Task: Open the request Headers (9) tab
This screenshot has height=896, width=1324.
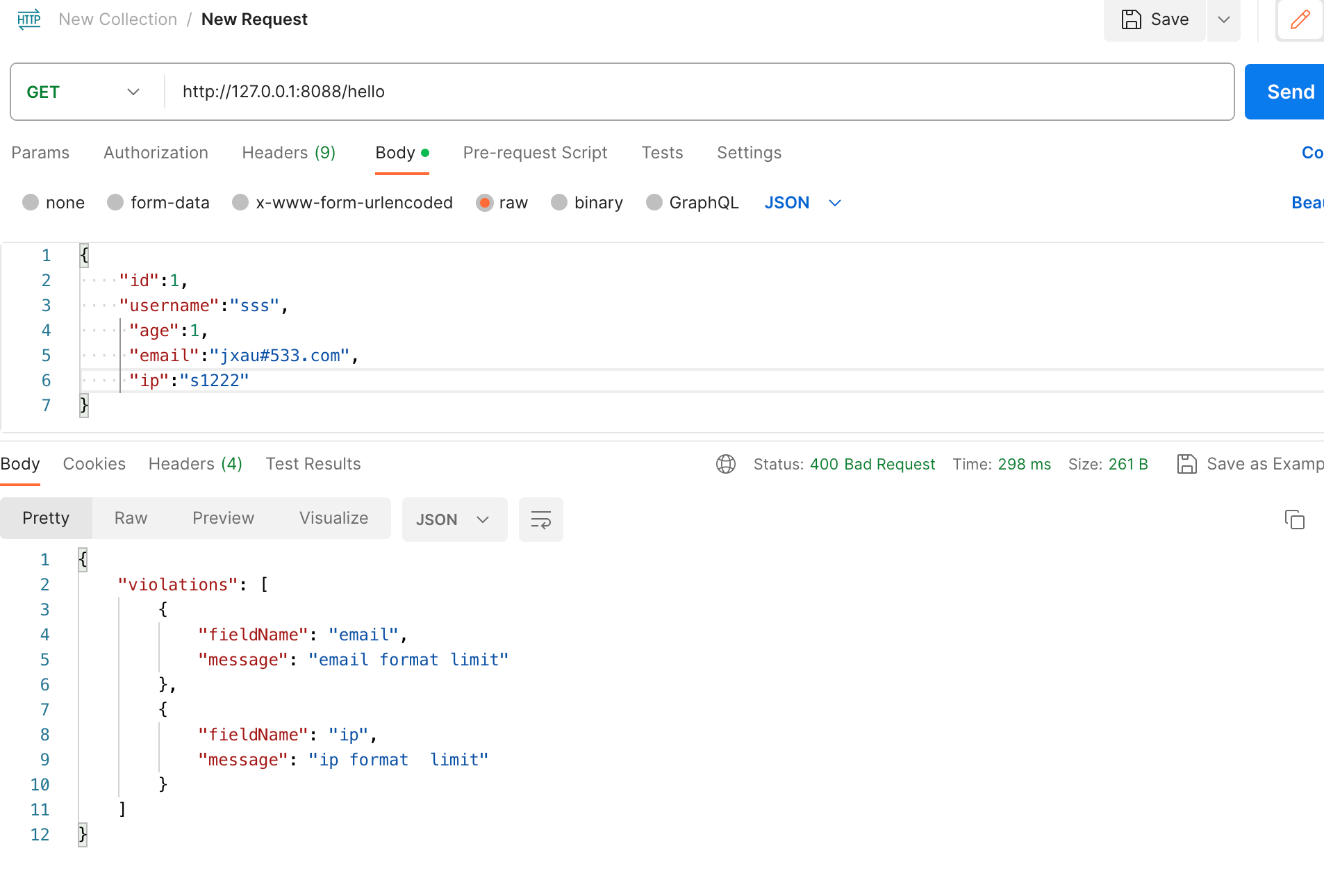Action: [289, 153]
